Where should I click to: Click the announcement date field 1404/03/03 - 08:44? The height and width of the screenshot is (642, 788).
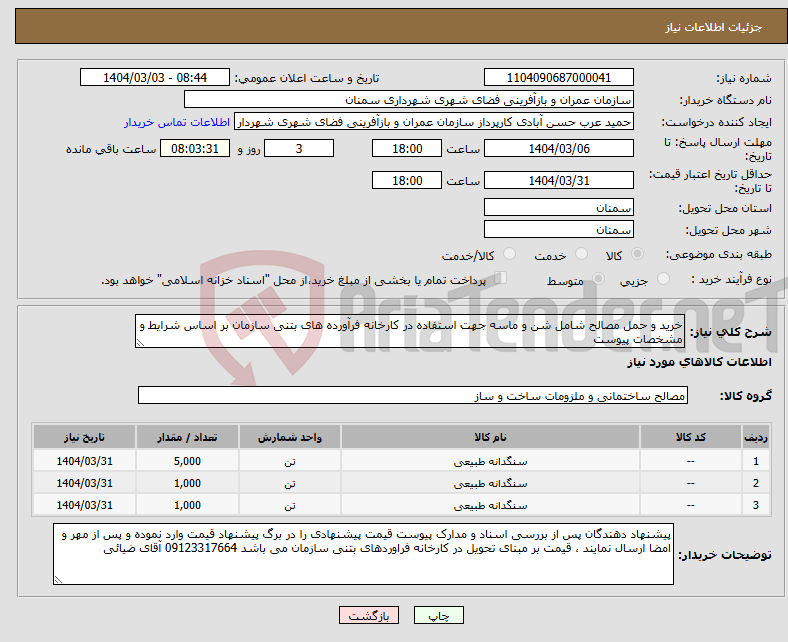coord(155,77)
